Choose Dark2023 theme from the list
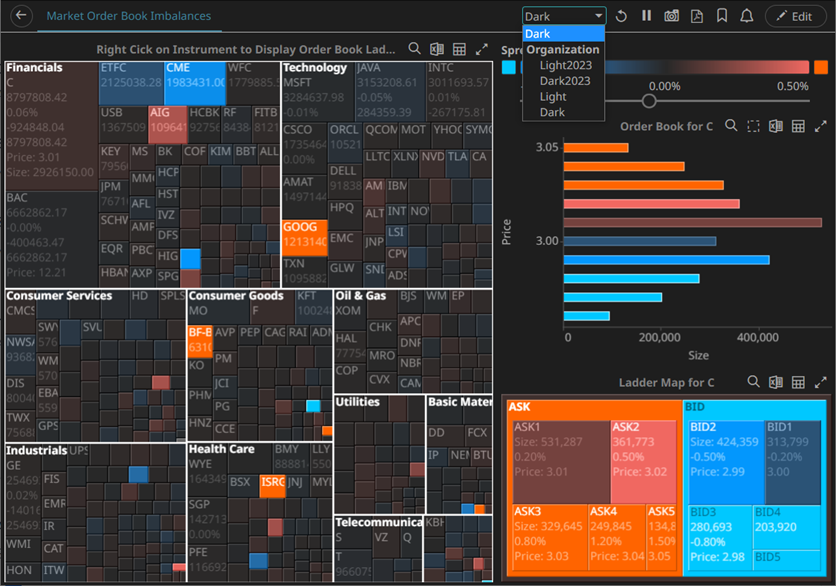This screenshot has height=586, width=836. click(565, 81)
